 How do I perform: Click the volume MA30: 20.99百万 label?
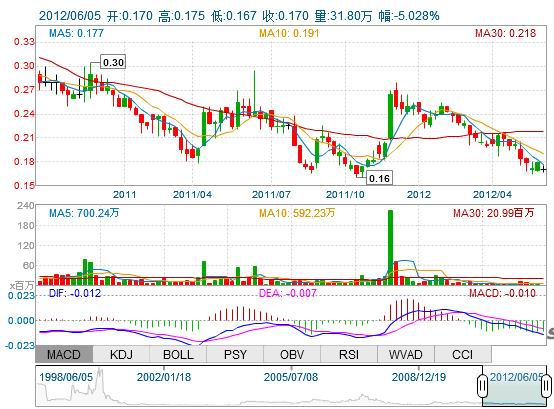(493, 213)
